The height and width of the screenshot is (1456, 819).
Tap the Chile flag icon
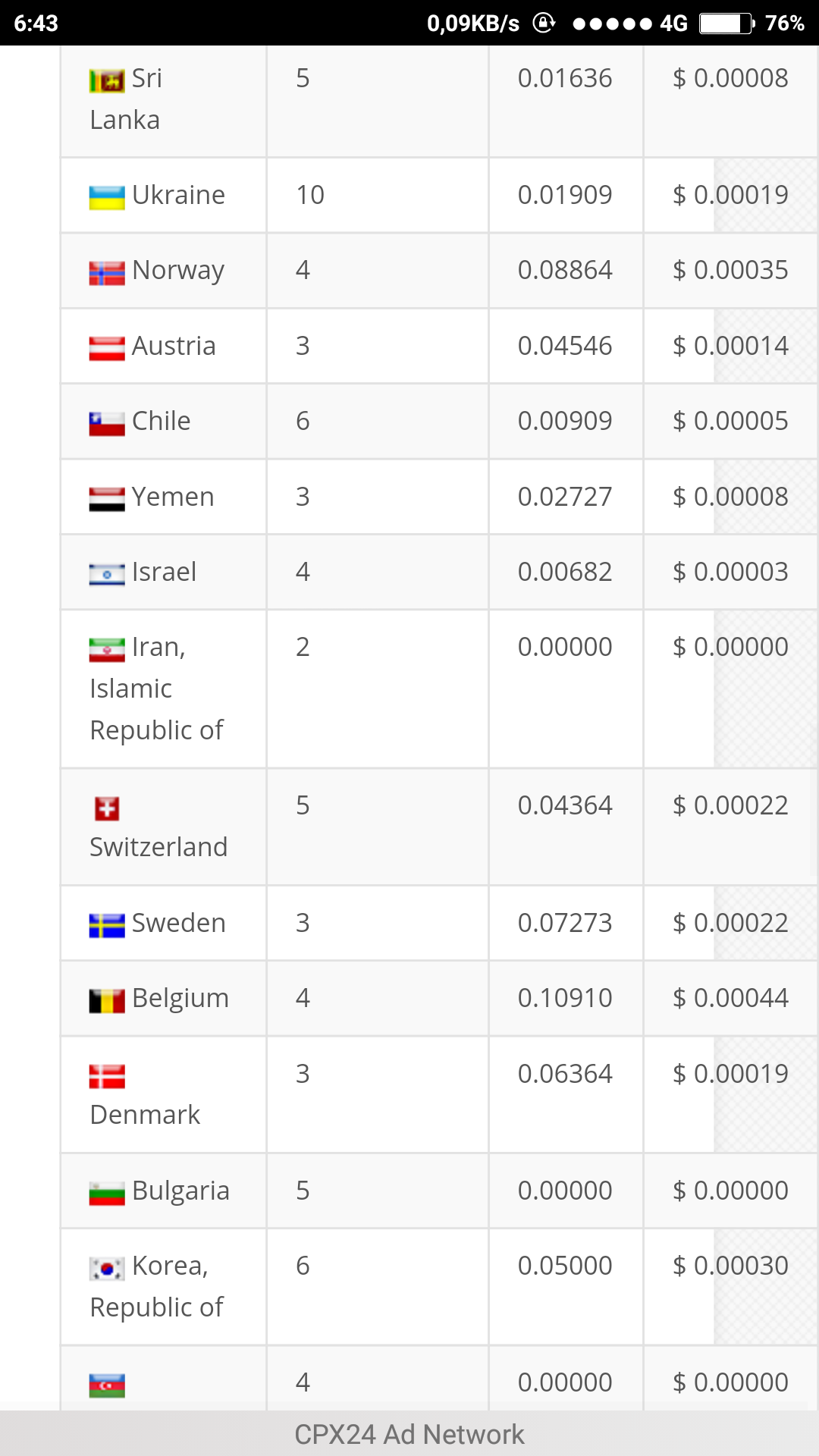click(x=107, y=423)
